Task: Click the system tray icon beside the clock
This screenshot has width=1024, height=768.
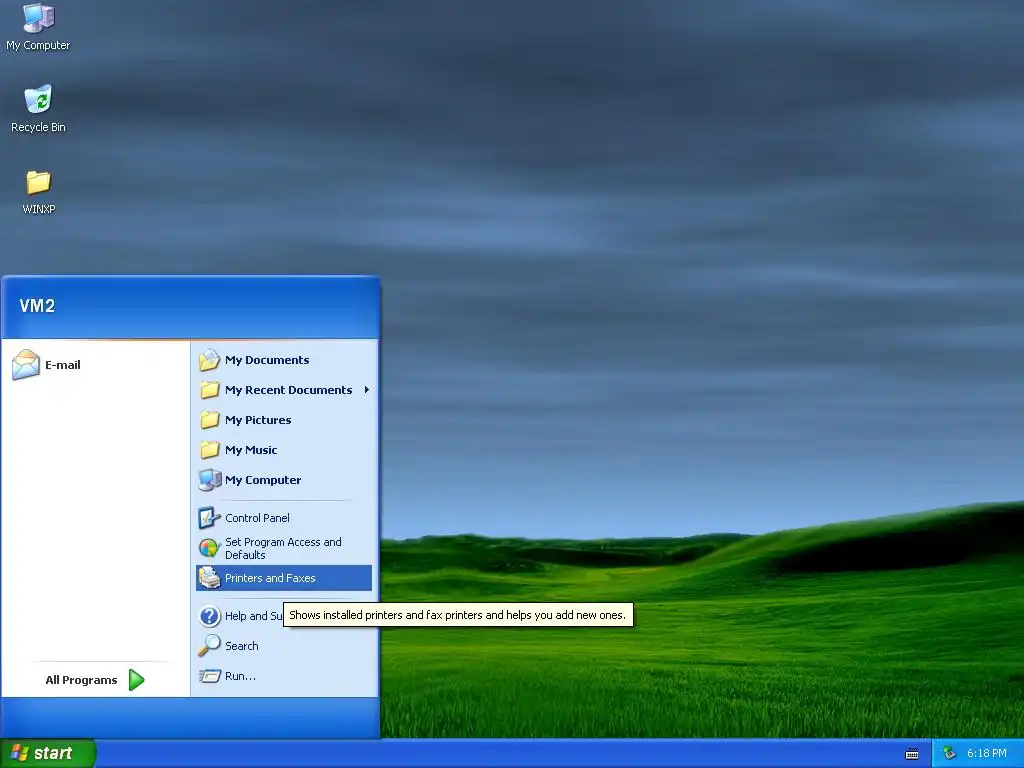Action: pyautogui.click(x=950, y=754)
